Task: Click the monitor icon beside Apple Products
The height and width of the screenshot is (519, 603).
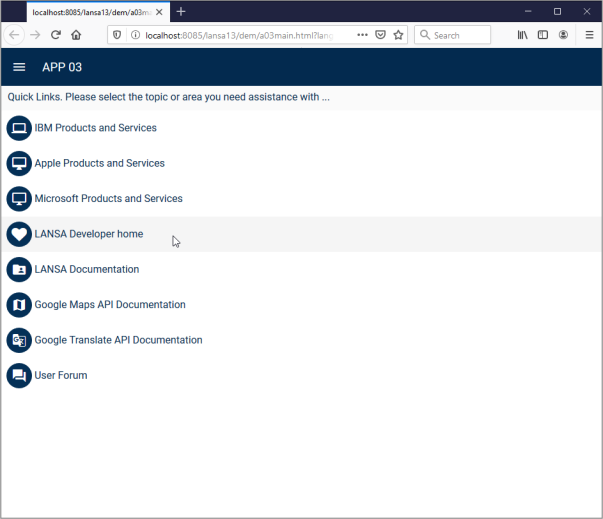Action: coord(19,163)
